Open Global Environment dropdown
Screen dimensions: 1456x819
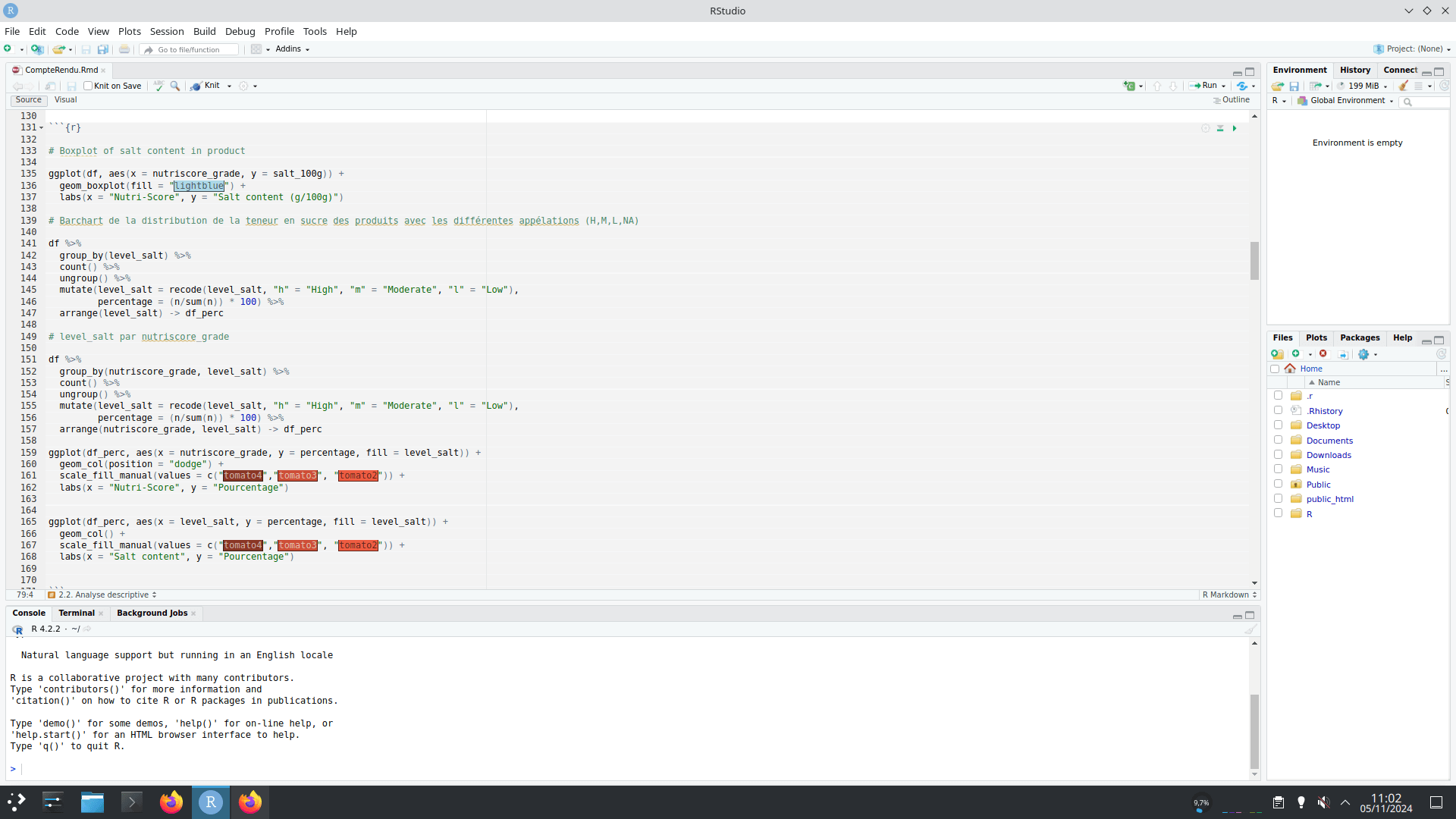click(x=1345, y=101)
